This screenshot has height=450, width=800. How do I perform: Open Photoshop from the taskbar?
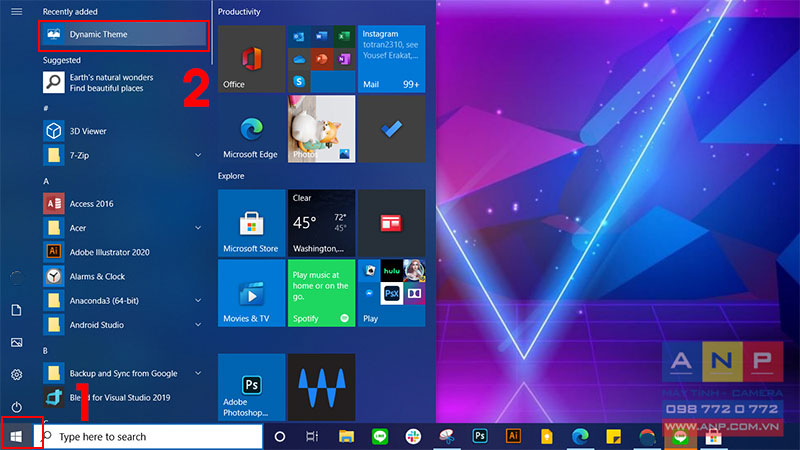[480, 437]
